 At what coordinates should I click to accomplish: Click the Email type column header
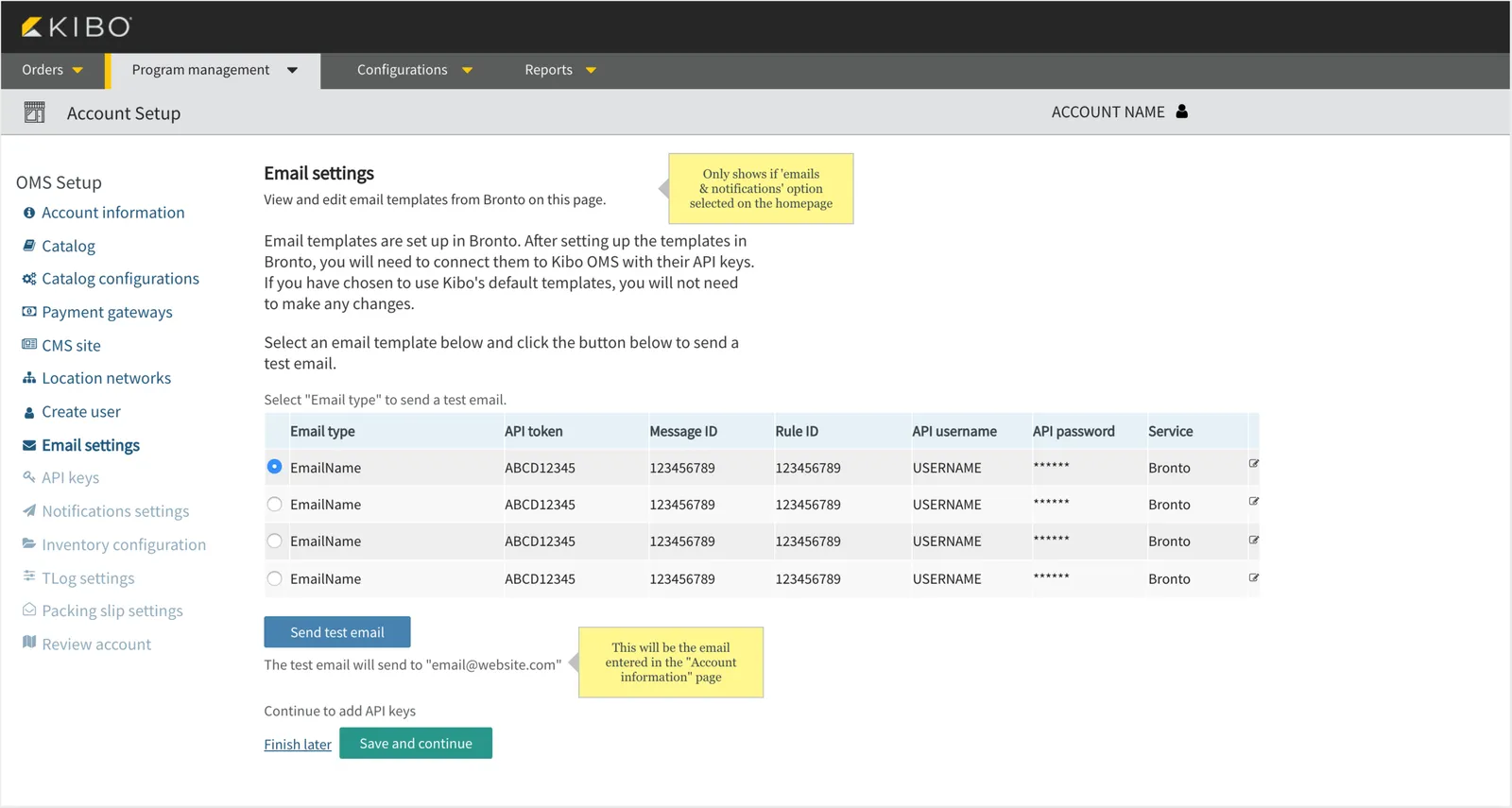coord(322,431)
